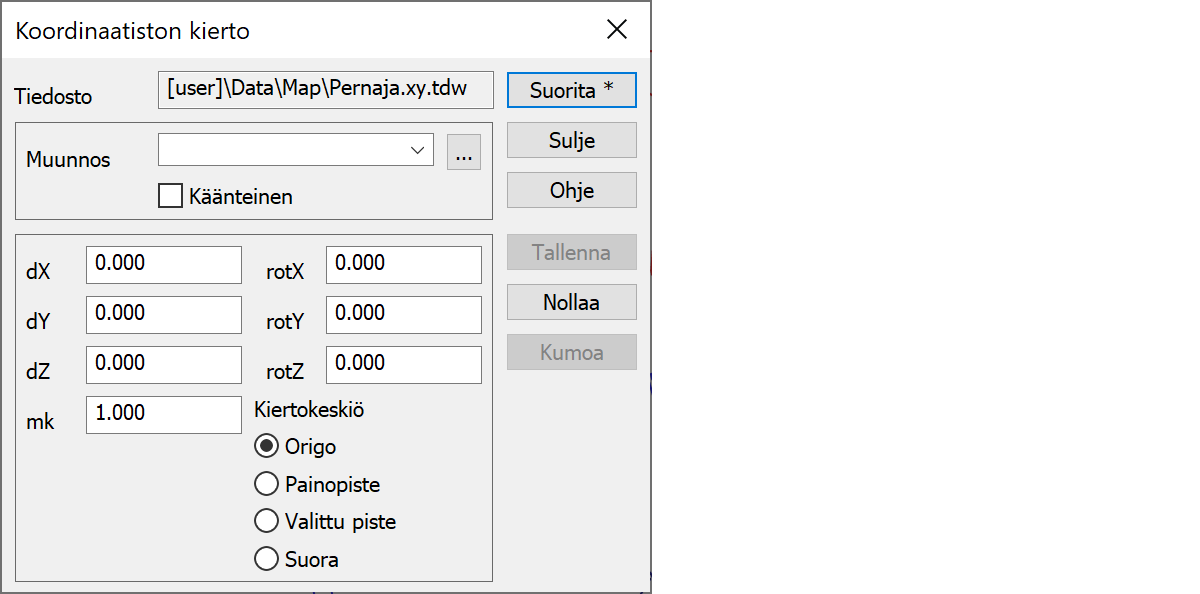This screenshot has height=594, width=1200.
Task: Reset values with the Nollaa button
Action: (x=571, y=302)
